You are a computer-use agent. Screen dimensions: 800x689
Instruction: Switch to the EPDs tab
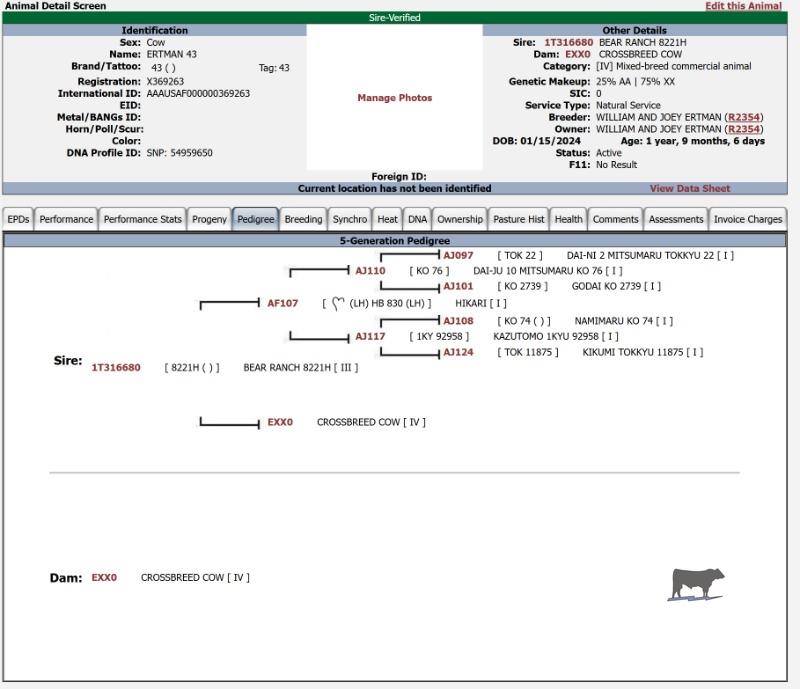coord(18,219)
